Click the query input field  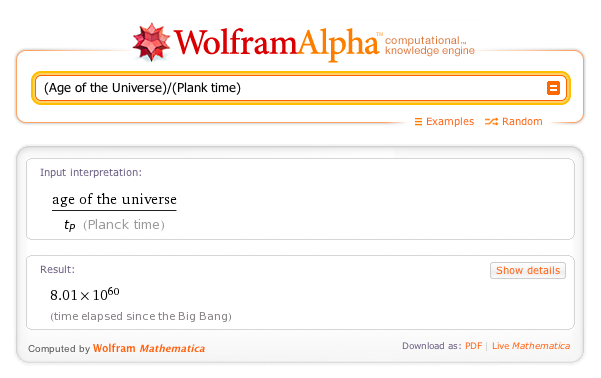click(291, 88)
